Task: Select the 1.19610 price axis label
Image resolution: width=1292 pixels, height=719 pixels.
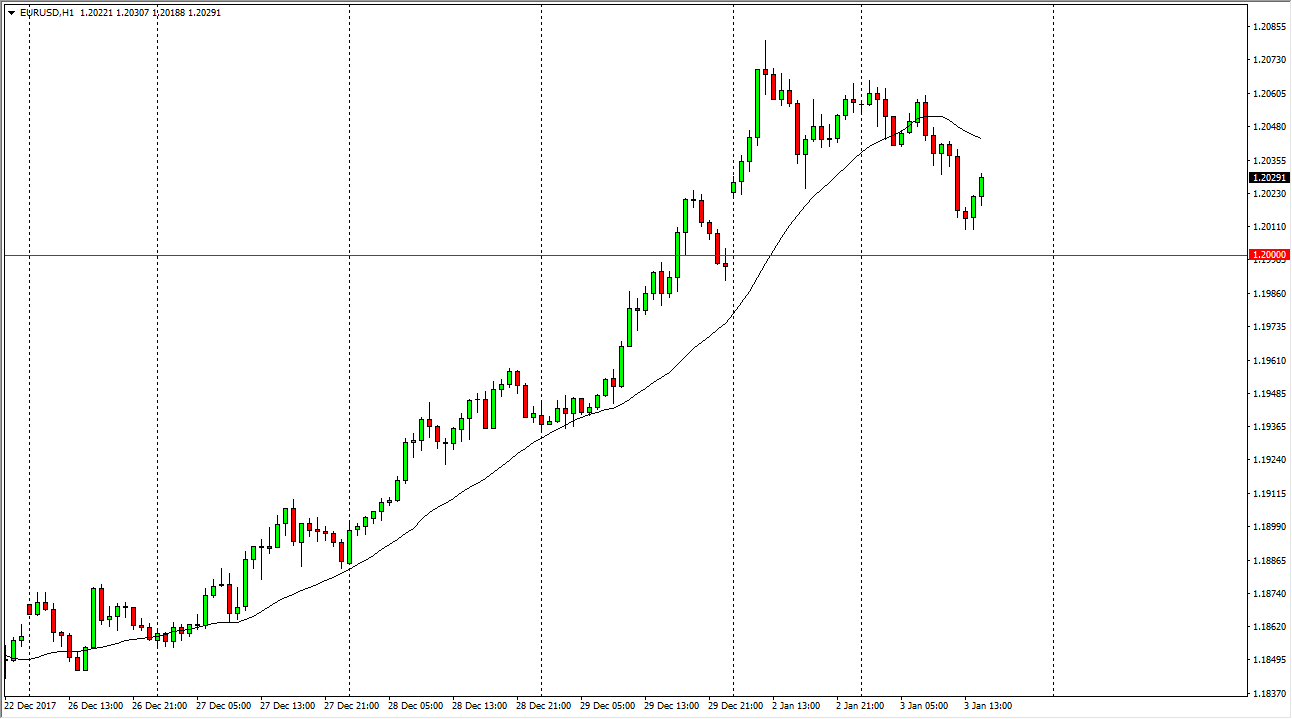Action: 1269,360
